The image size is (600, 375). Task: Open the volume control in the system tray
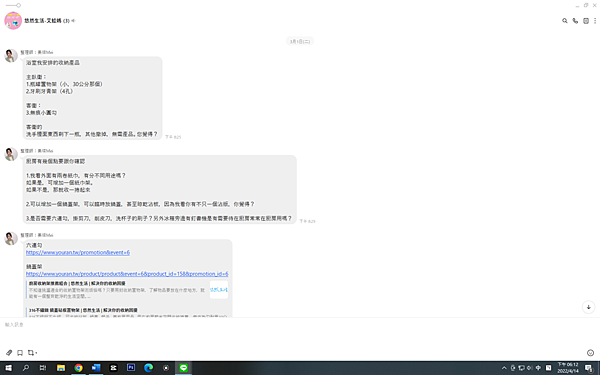pyautogui.click(x=530, y=368)
